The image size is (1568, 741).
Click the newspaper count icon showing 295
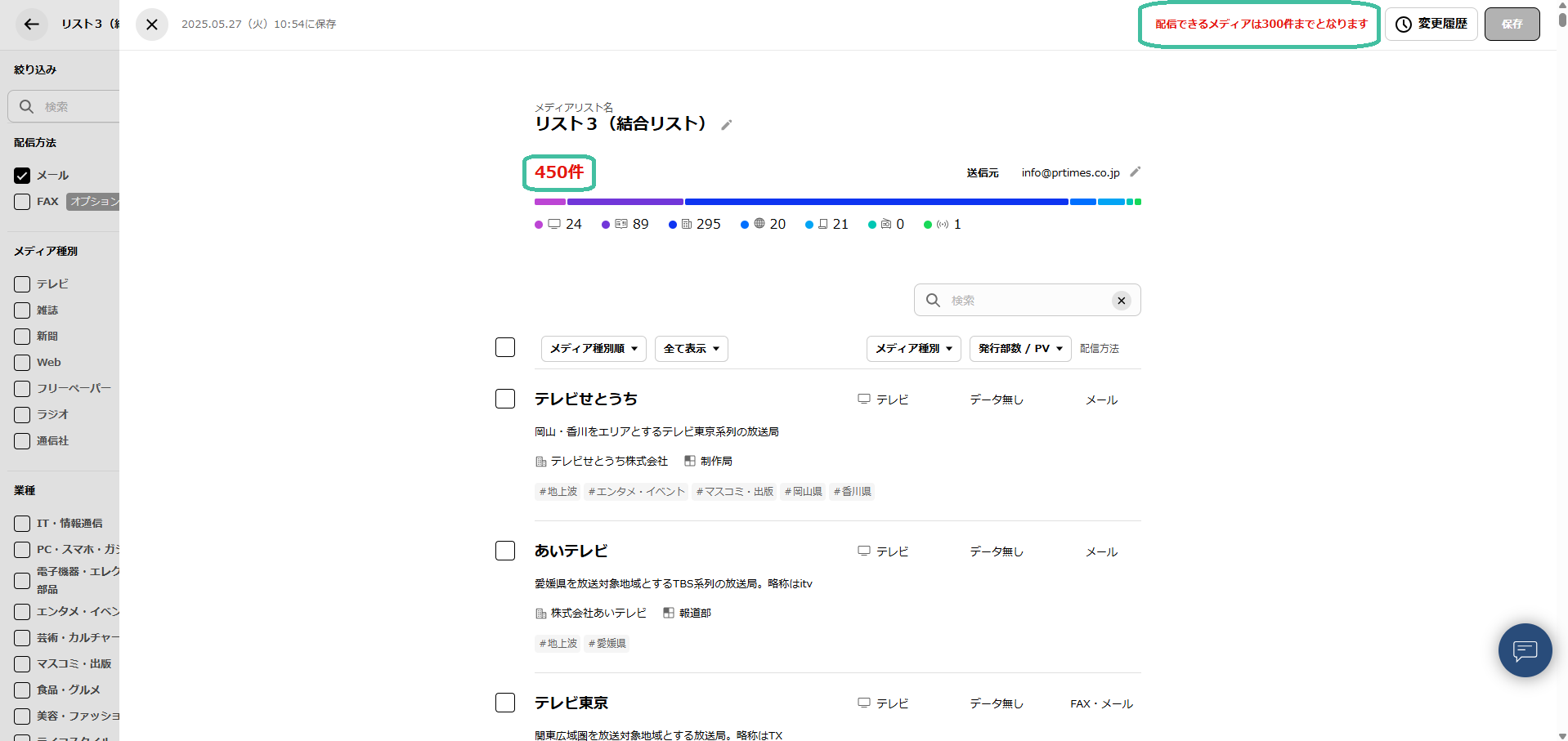(687, 224)
